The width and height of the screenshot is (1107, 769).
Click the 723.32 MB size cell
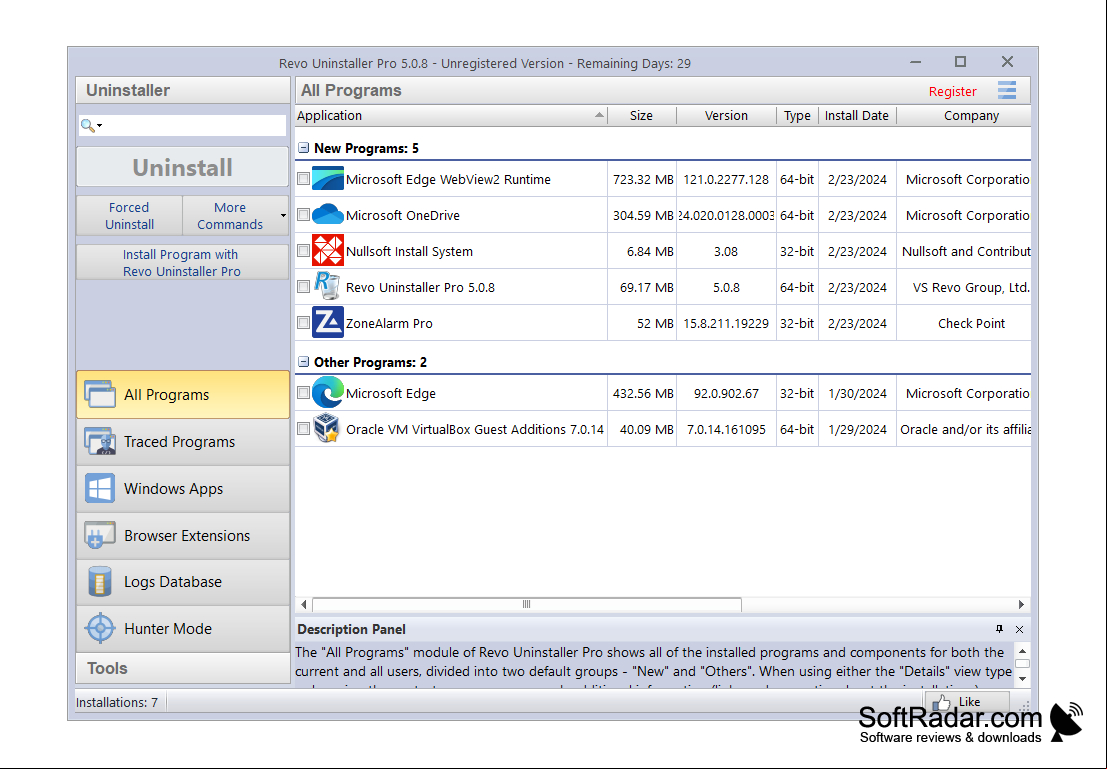[x=642, y=179]
